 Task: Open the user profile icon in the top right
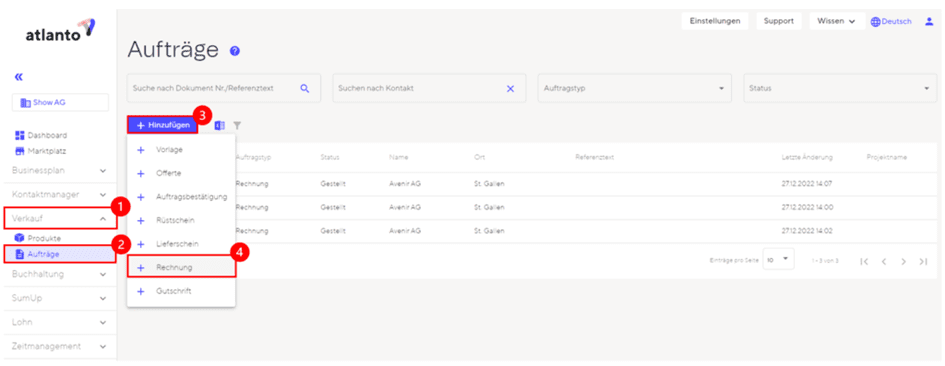click(929, 21)
